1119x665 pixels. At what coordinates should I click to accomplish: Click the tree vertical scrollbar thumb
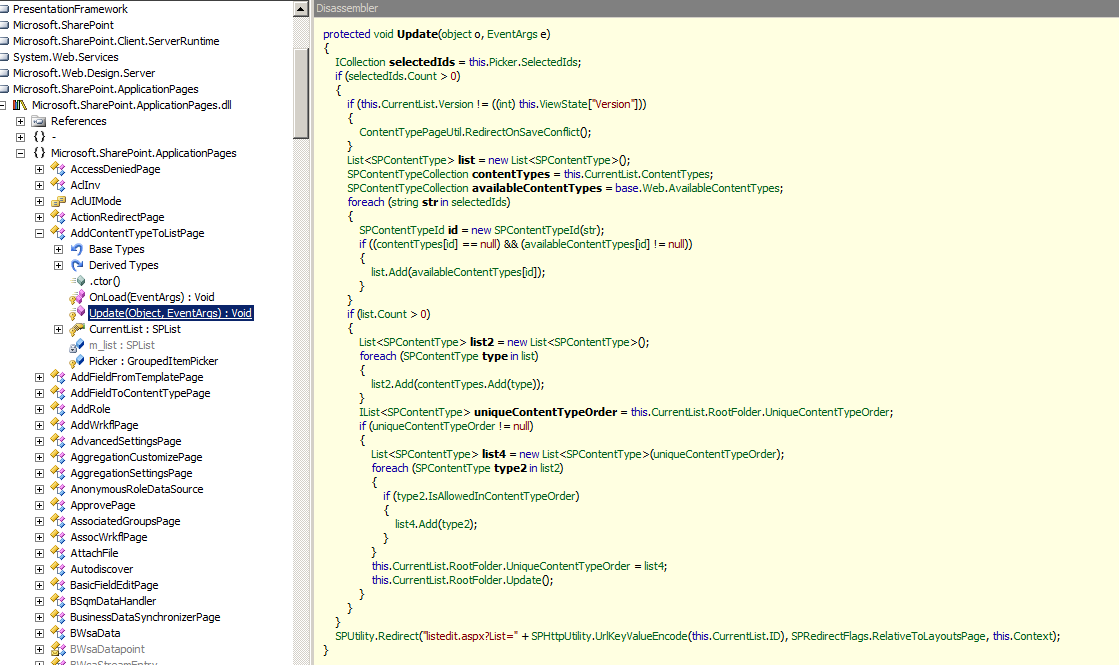pyautogui.click(x=301, y=91)
